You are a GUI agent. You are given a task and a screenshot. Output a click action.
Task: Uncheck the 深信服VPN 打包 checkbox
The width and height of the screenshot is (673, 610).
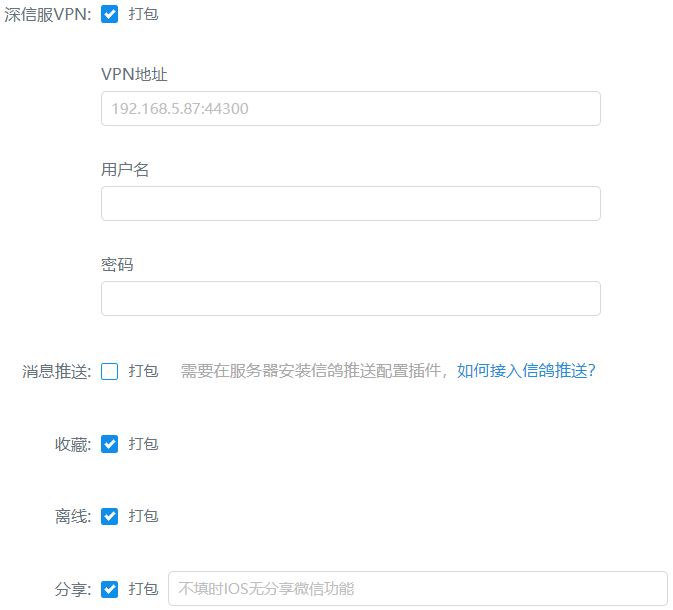(110, 14)
